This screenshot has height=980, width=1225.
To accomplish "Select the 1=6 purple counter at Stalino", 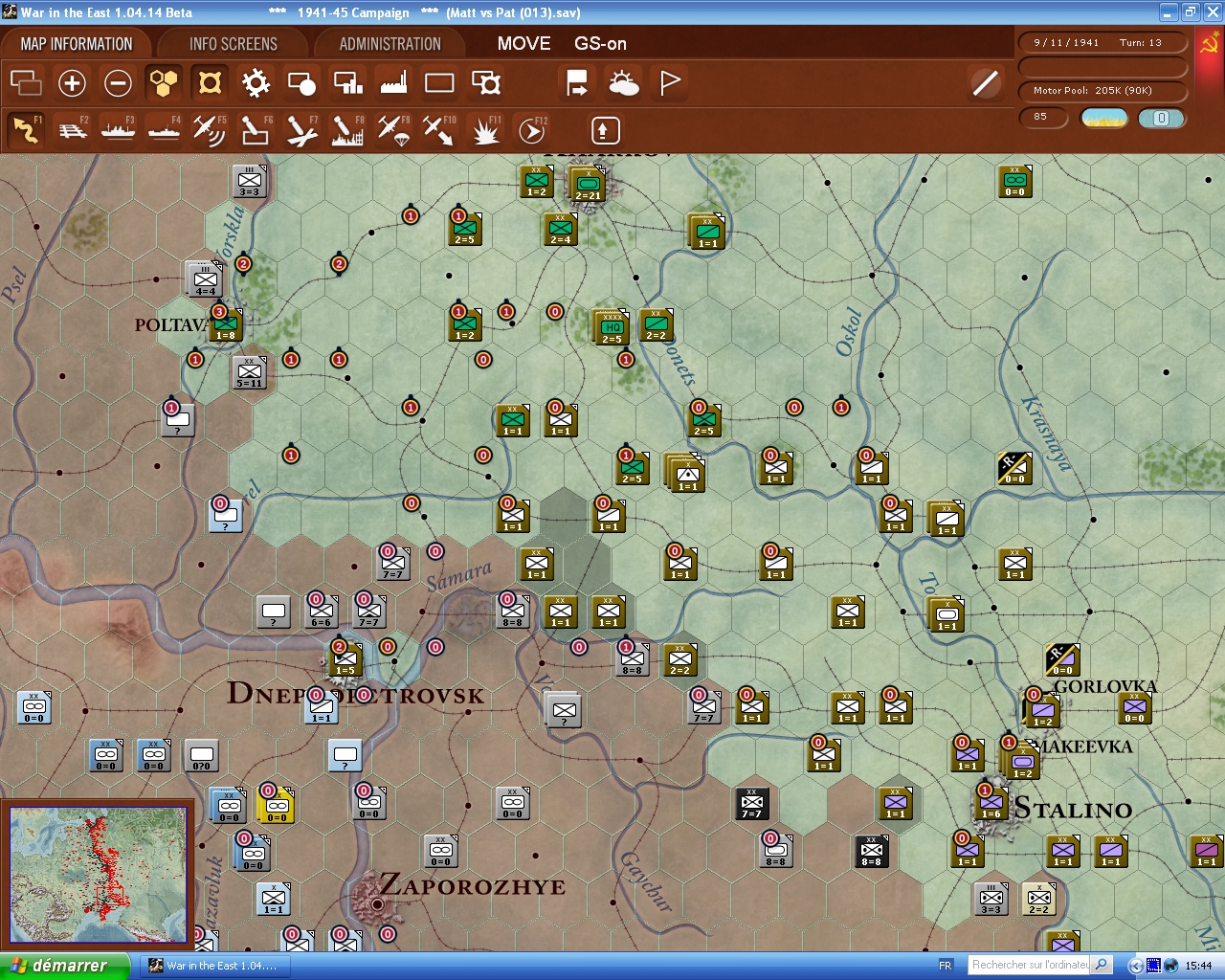I will click(991, 802).
